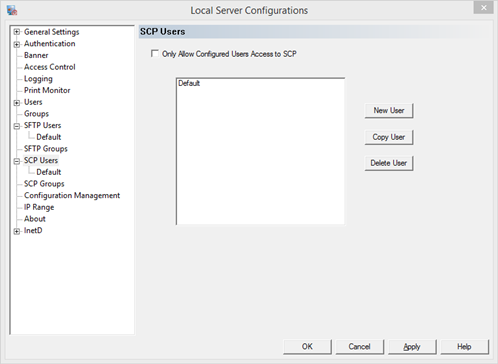498x364 pixels.
Task: Select Banner in the settings tree
Action: pyautogui.click(x=36, y=55)
